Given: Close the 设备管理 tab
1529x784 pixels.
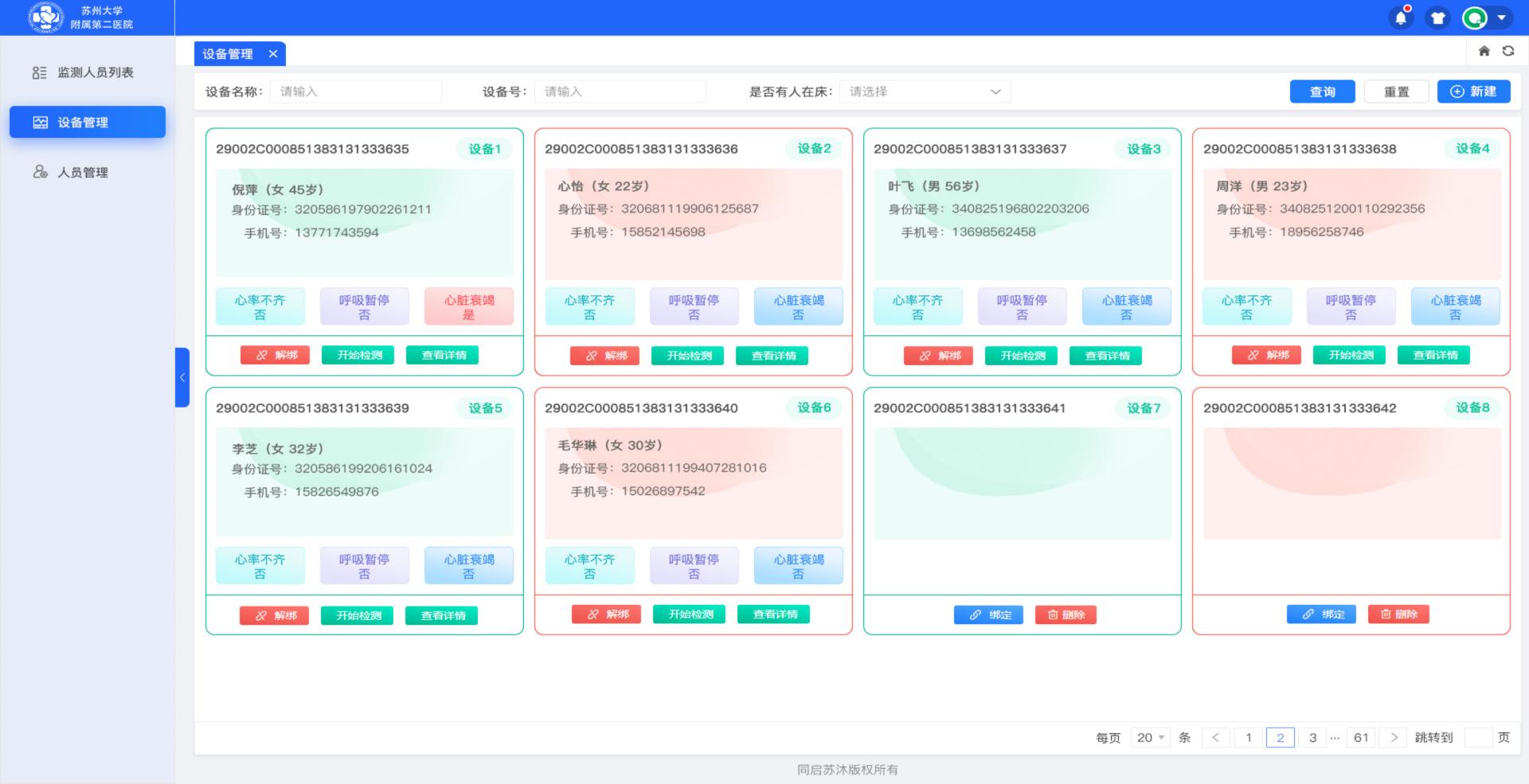Looking at the screenshot, I should pyautogui.click(x=273, y=53).
